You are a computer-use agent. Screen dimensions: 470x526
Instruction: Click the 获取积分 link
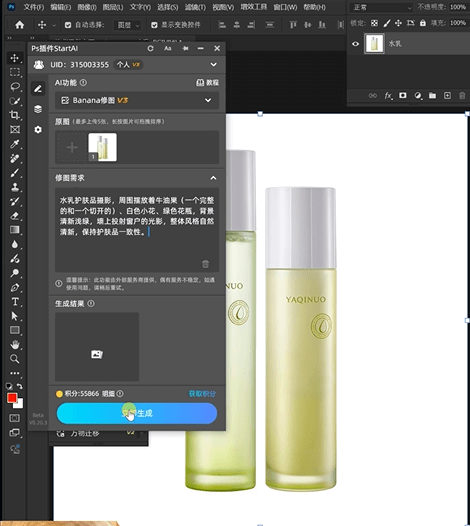pos(202,393)
